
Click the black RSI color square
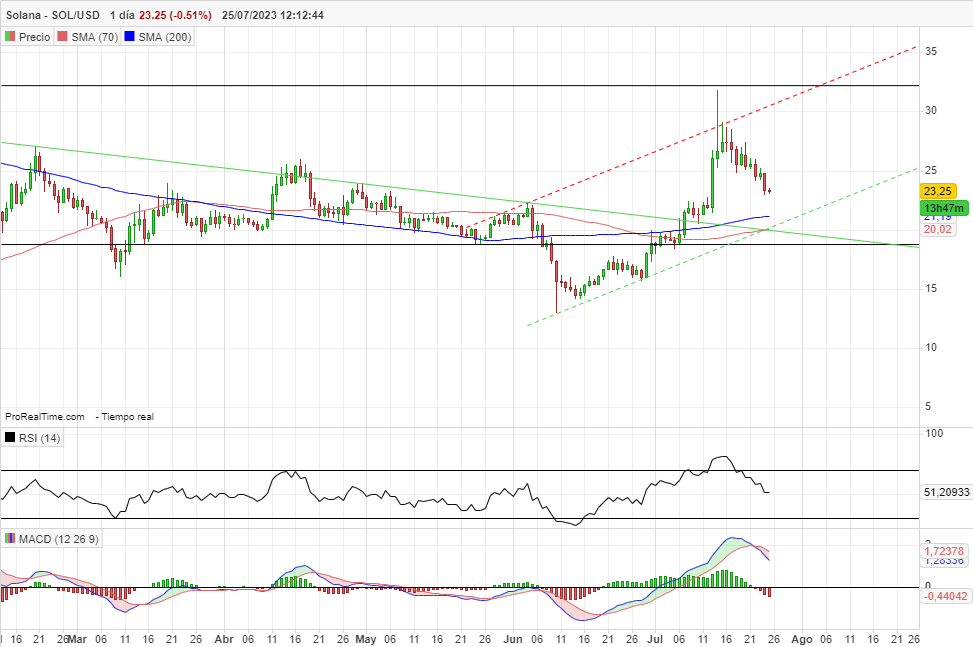coord(10,437)
